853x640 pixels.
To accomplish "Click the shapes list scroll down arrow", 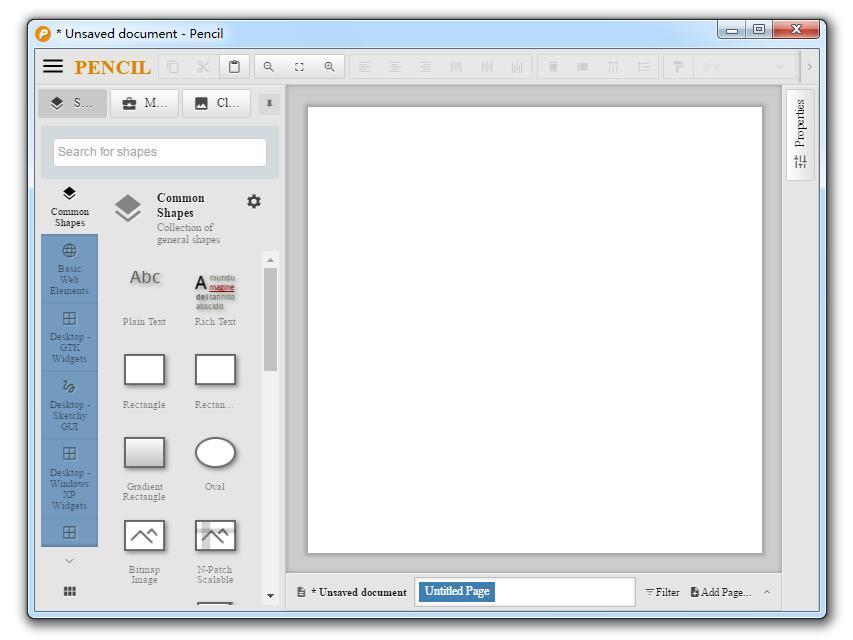I will [x=270, y=596].
